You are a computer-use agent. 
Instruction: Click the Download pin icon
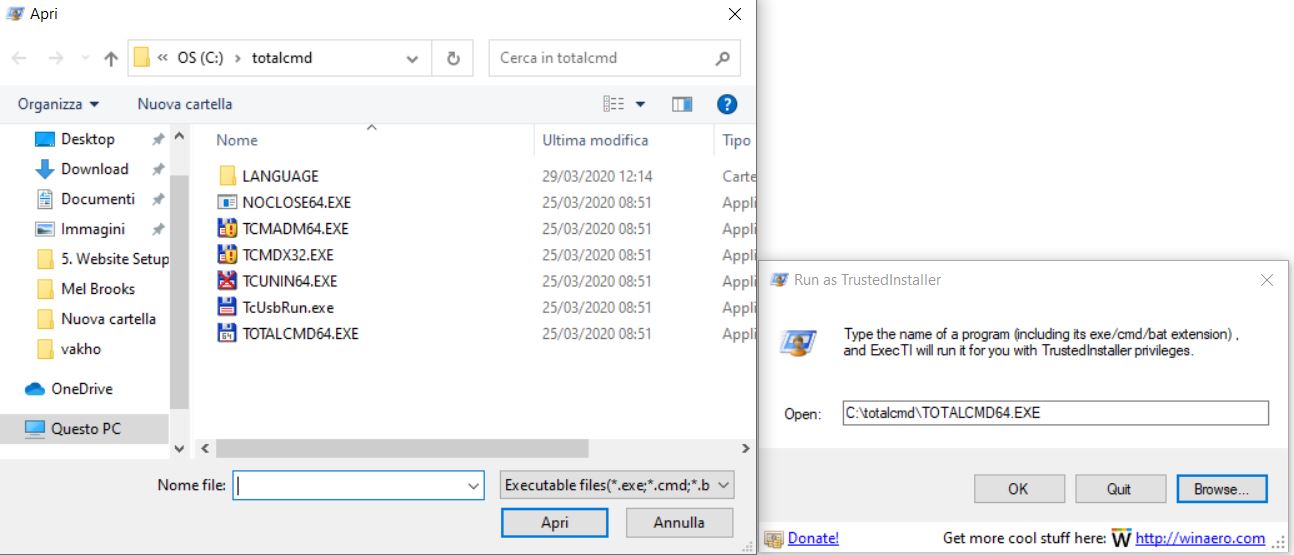point(158,170)
